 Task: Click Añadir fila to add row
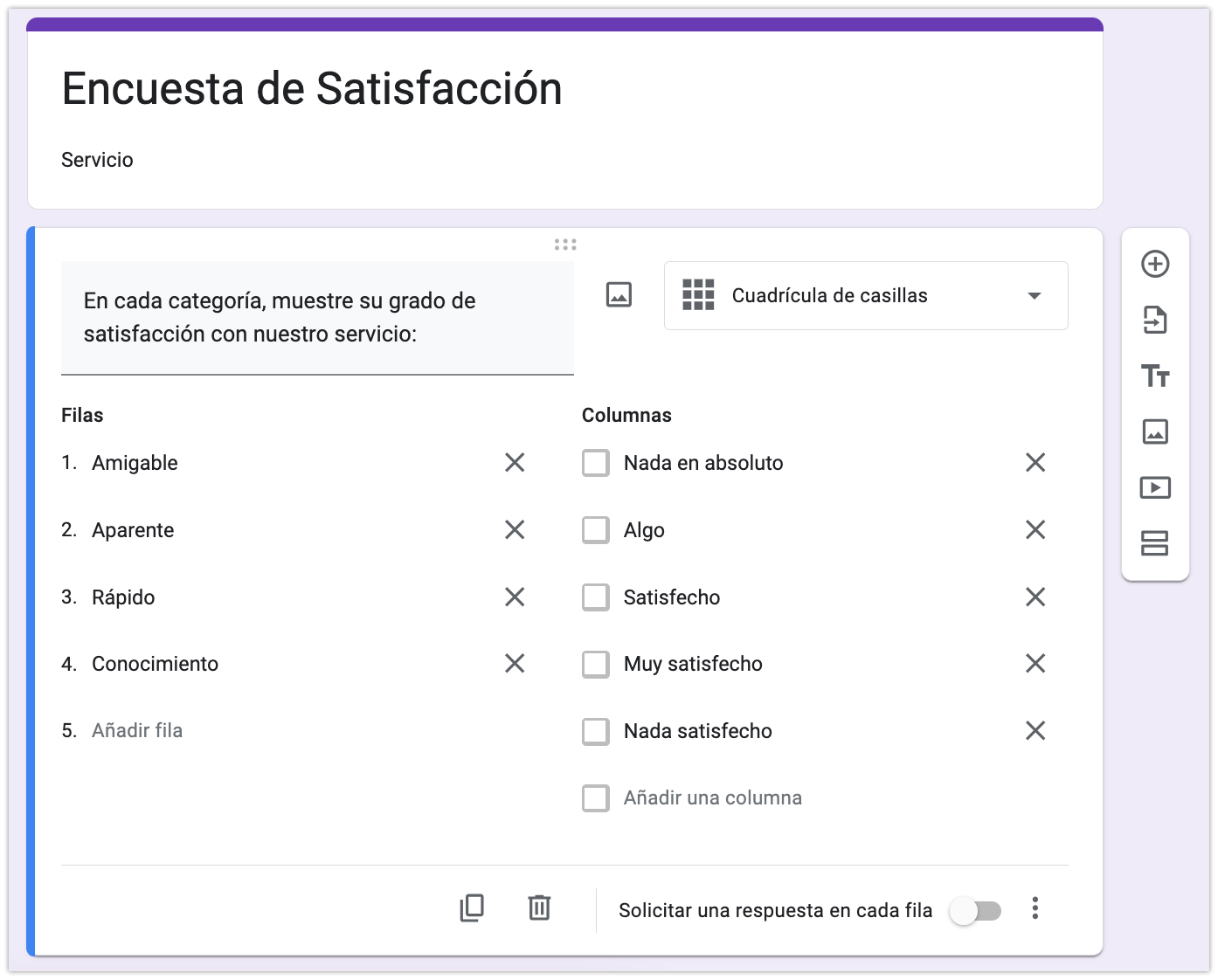pos(137,730)
